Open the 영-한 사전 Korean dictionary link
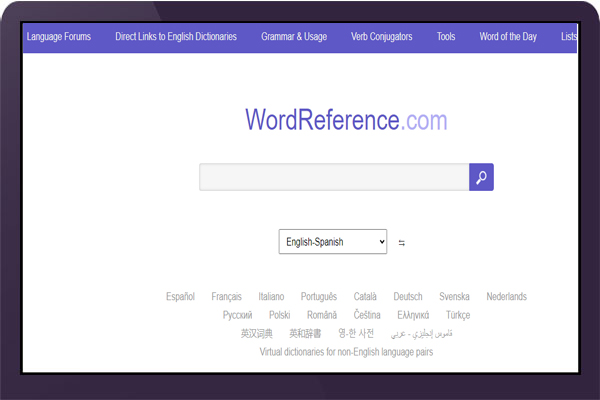Viewport: 600px width, 400px height. tap(356, 333)
